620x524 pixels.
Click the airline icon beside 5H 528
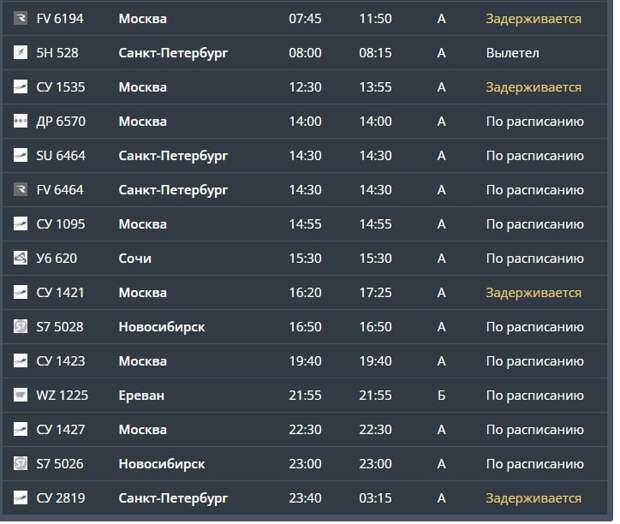(x=20, y=52)
